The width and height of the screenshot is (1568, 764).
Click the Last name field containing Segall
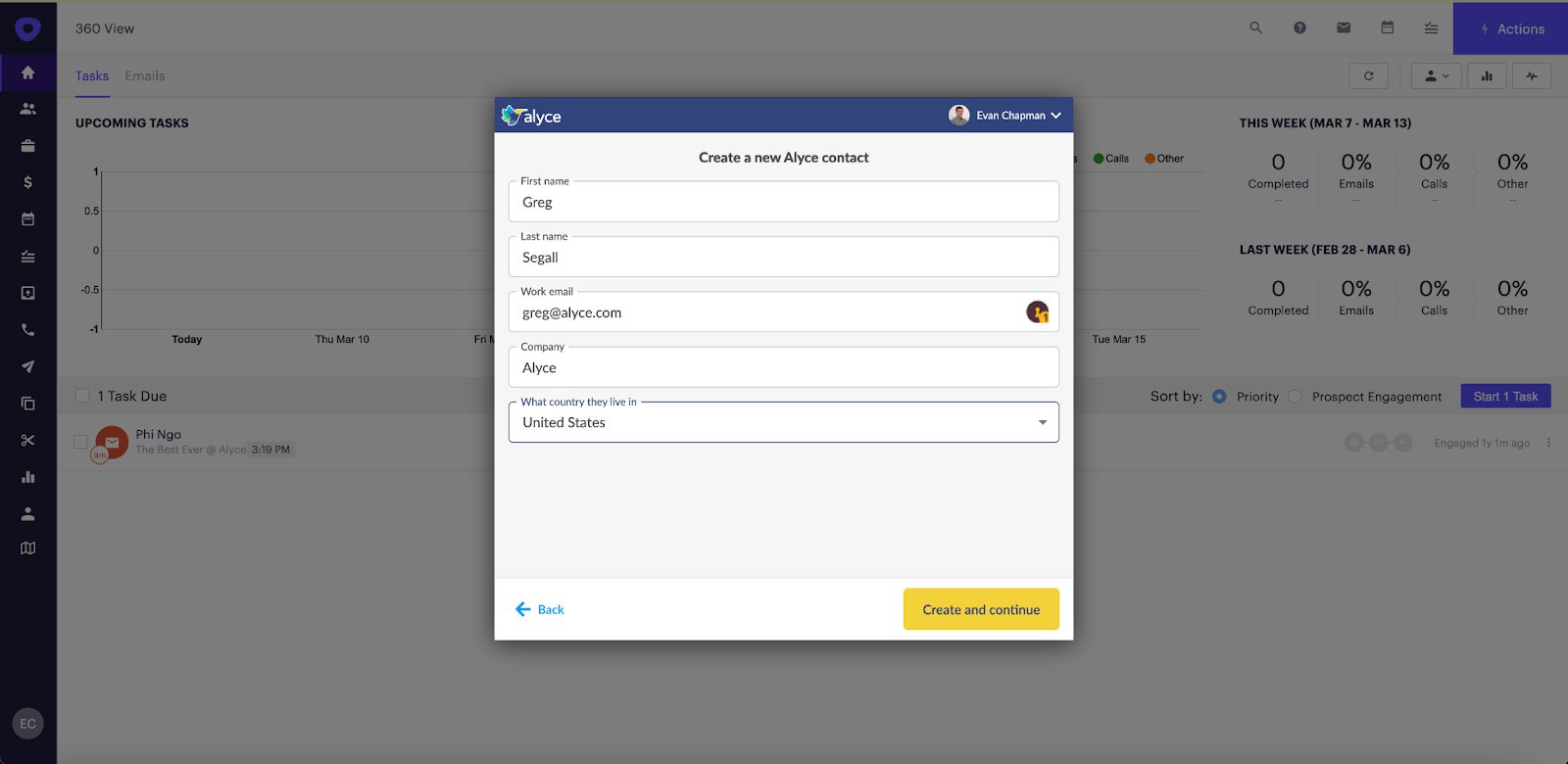click(x=784, y=257)
